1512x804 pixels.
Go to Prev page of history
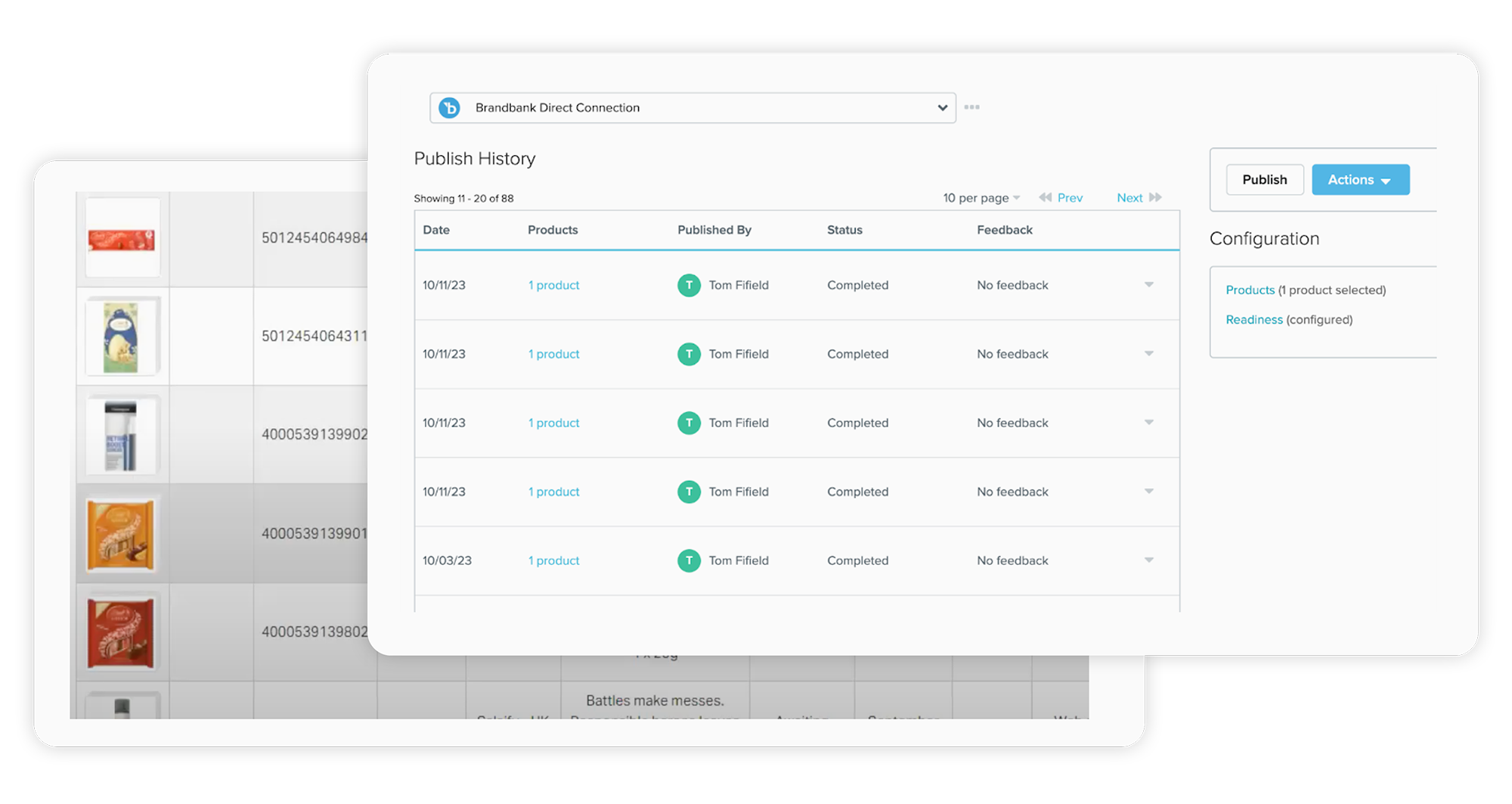(1070, 198)
